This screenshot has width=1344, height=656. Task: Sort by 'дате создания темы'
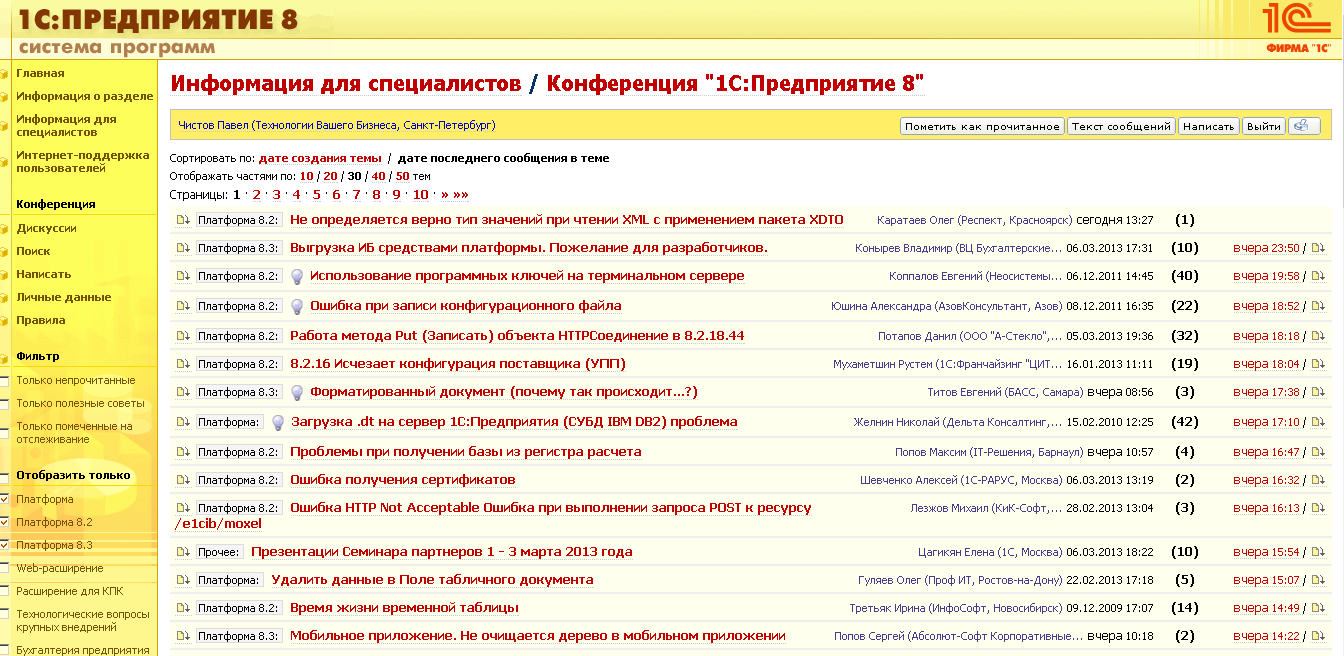pyautogui.click(x=320, y=158)
